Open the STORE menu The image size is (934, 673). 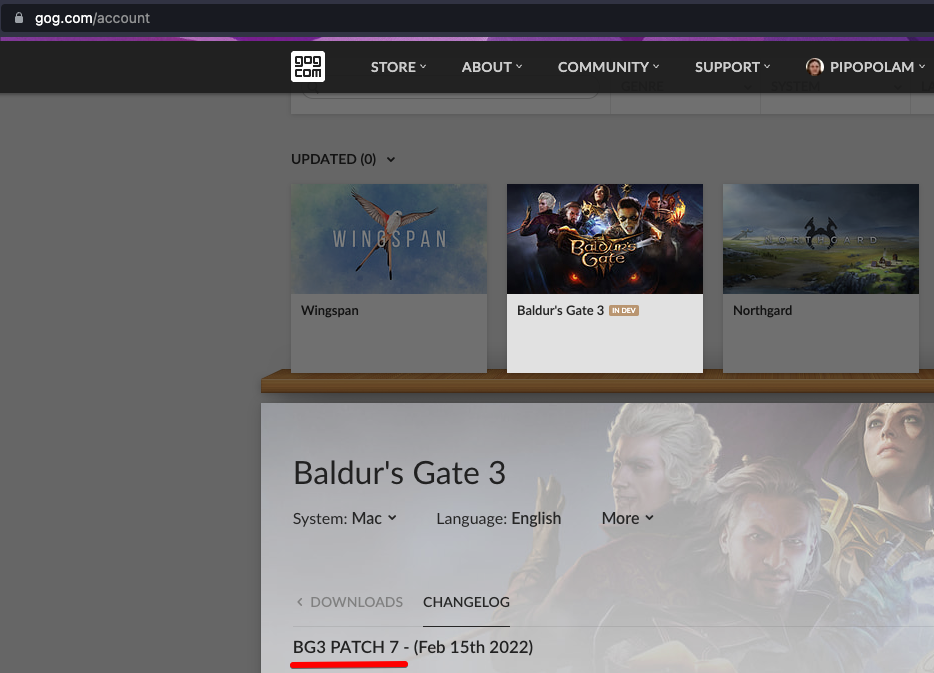click(398, 67)
